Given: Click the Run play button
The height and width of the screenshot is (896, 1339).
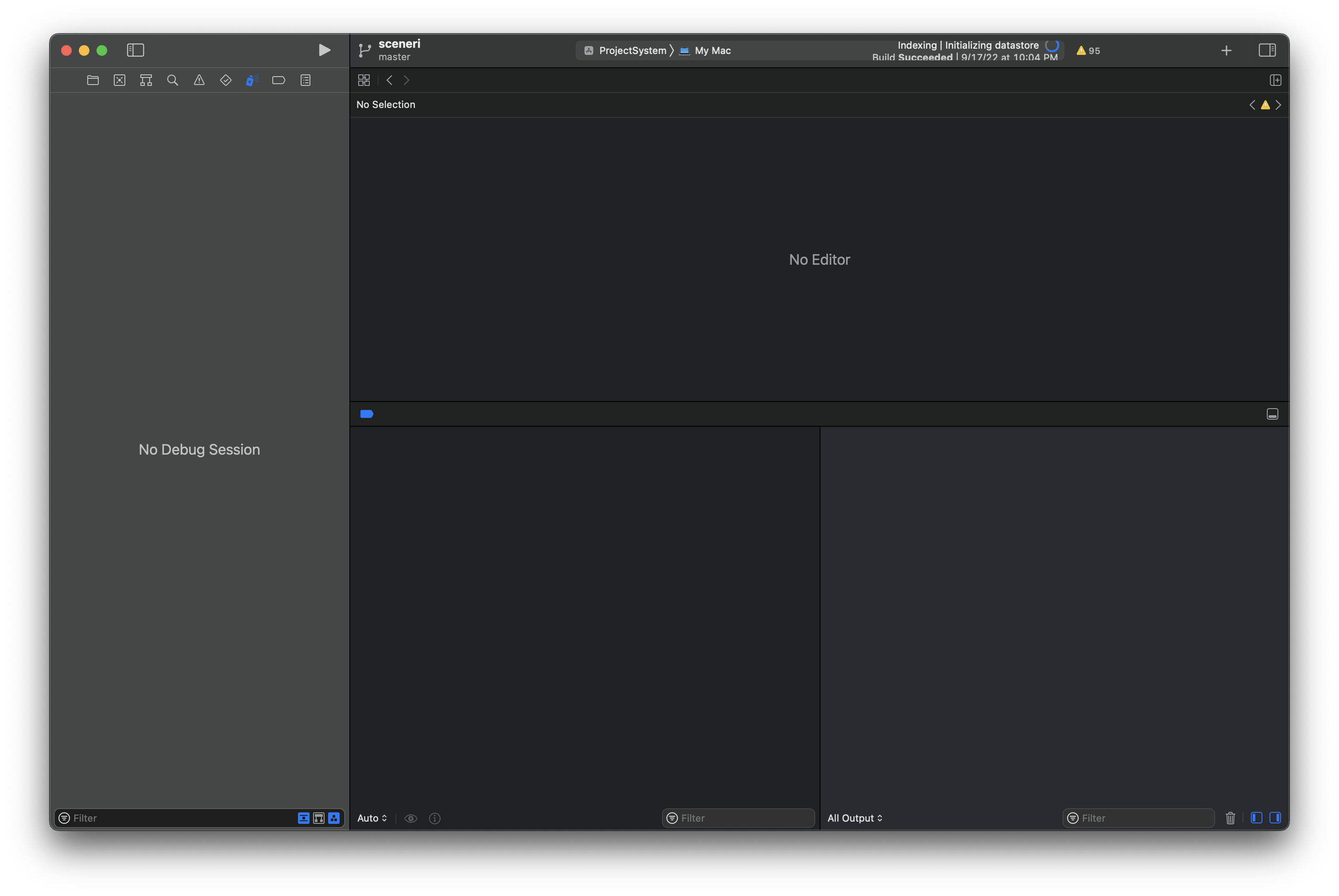Looking at the screenshot, I should pyautogui.click(x=324, y=50).
